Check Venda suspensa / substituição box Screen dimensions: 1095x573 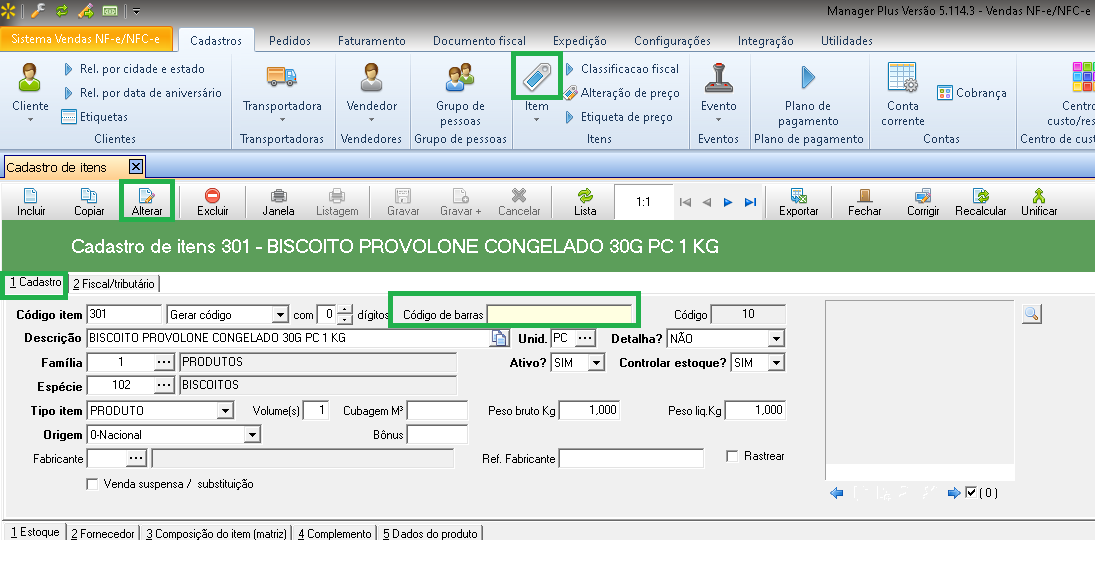93,485
